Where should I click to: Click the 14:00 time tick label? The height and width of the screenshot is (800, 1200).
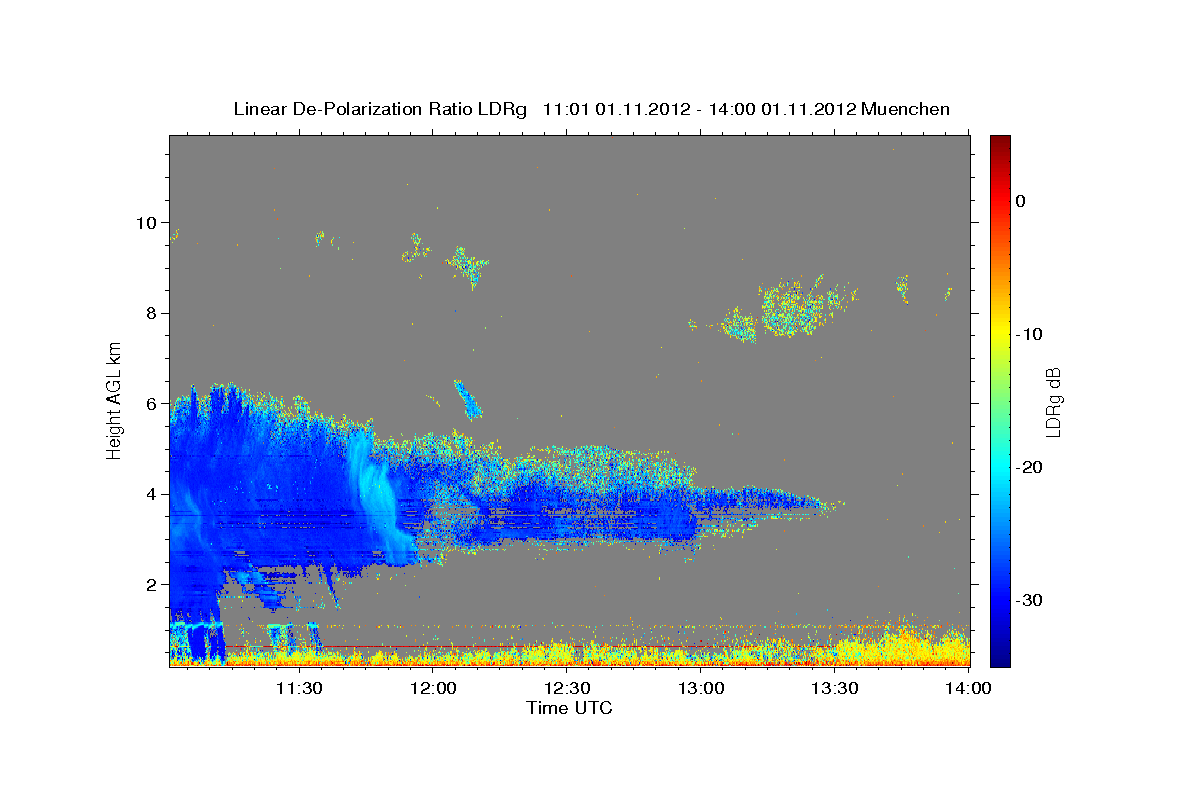pos(970,689)
